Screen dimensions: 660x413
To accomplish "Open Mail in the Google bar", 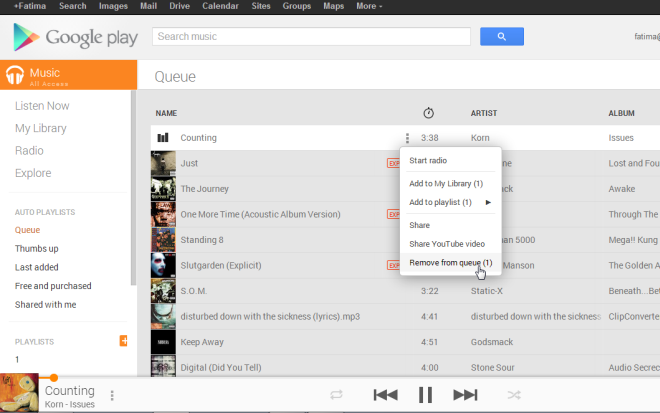I will click(148, 6).
